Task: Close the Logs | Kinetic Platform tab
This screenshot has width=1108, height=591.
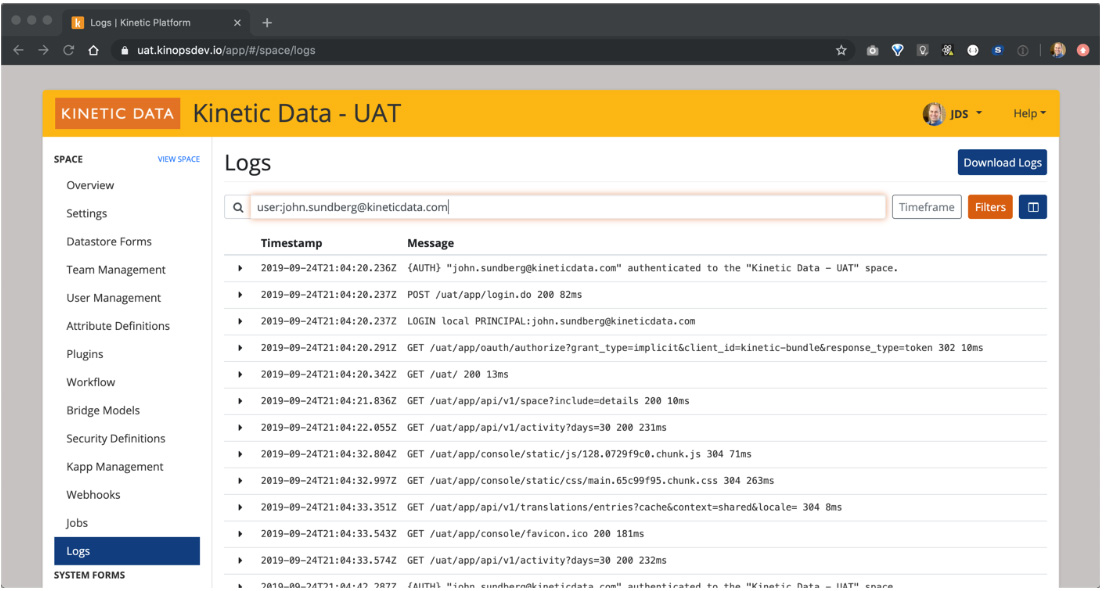Action: coord(237,23)
